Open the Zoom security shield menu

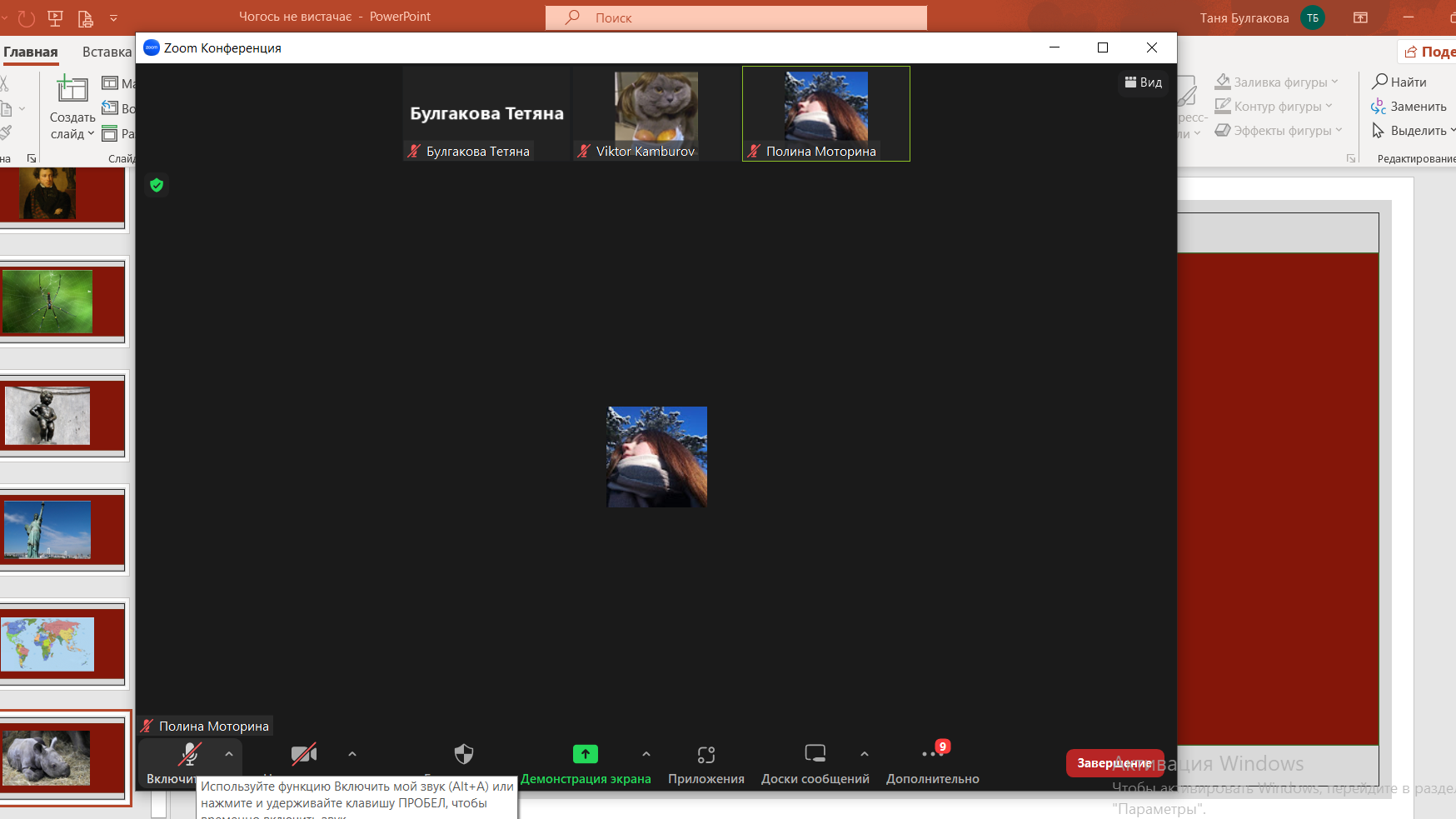click(464, 754)
